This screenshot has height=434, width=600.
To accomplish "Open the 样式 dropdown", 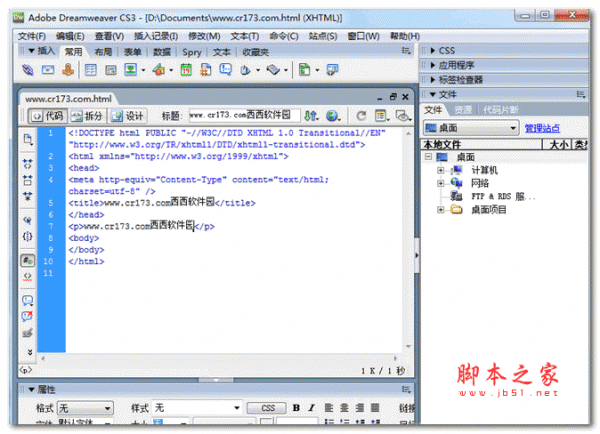I will point(197,408).
